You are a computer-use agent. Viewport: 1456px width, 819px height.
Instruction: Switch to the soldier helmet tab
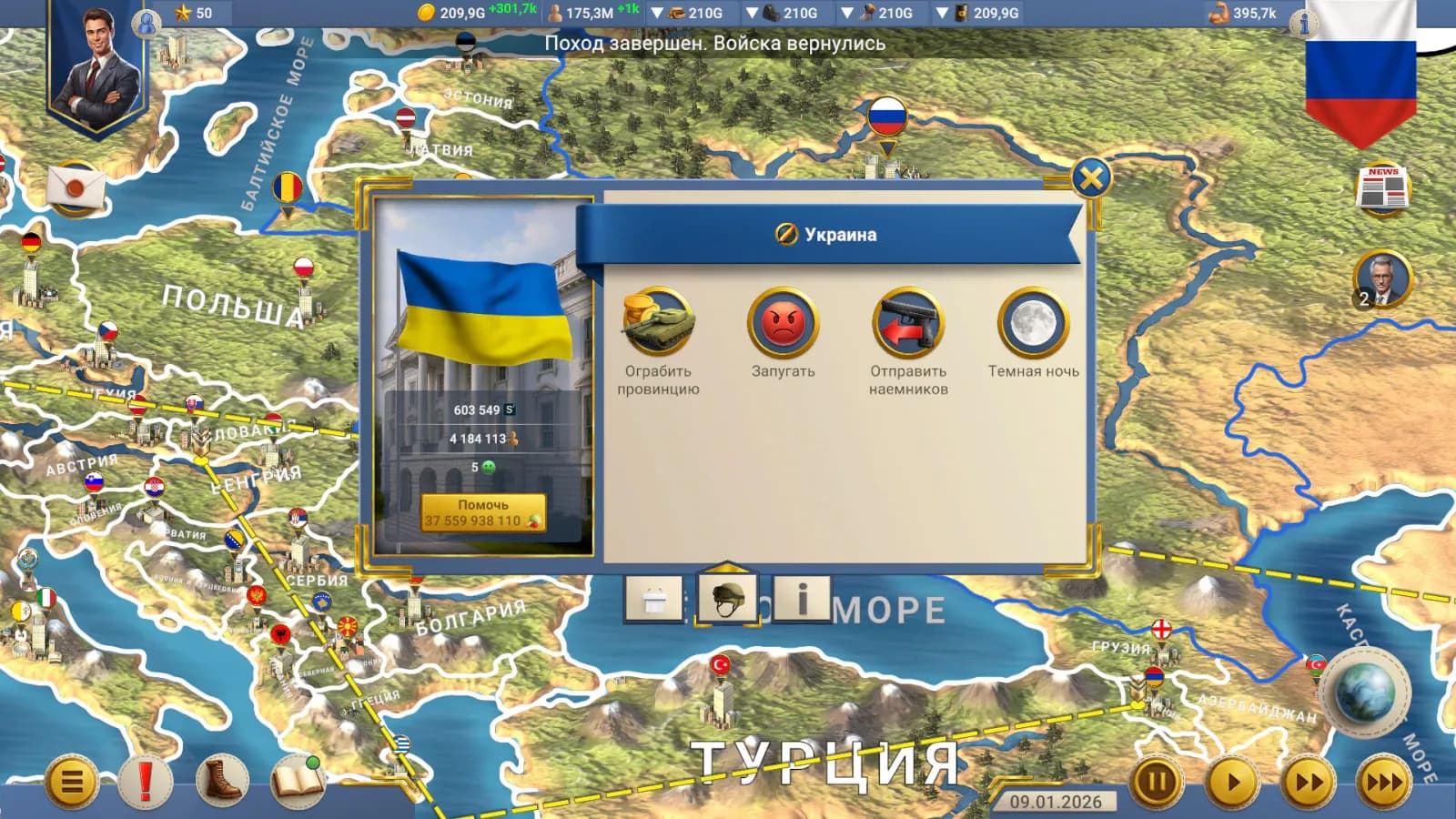[x=726, y=598]
